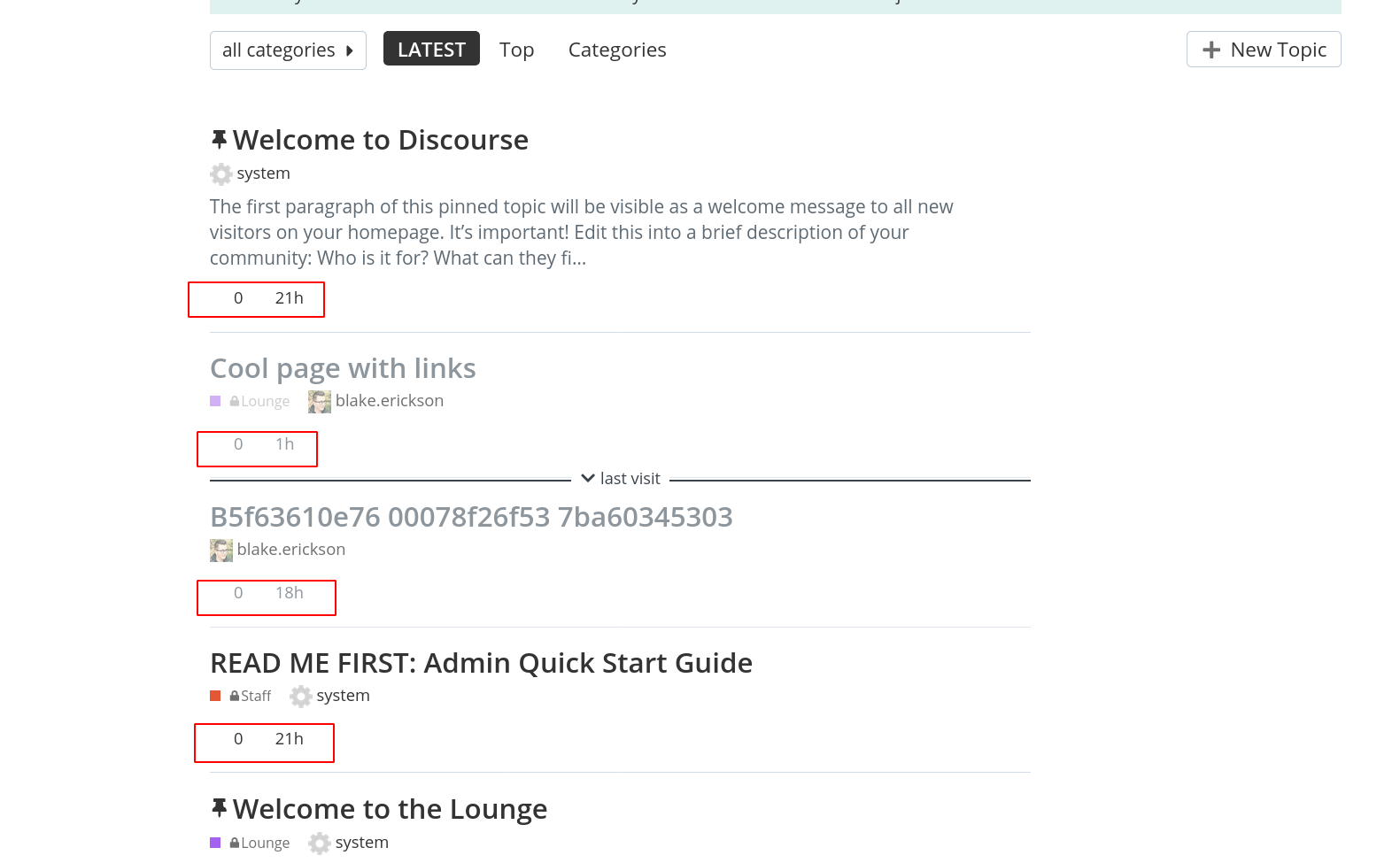Click the pin icon beside Welcome to the Lounge

click(x=219, y=808)
